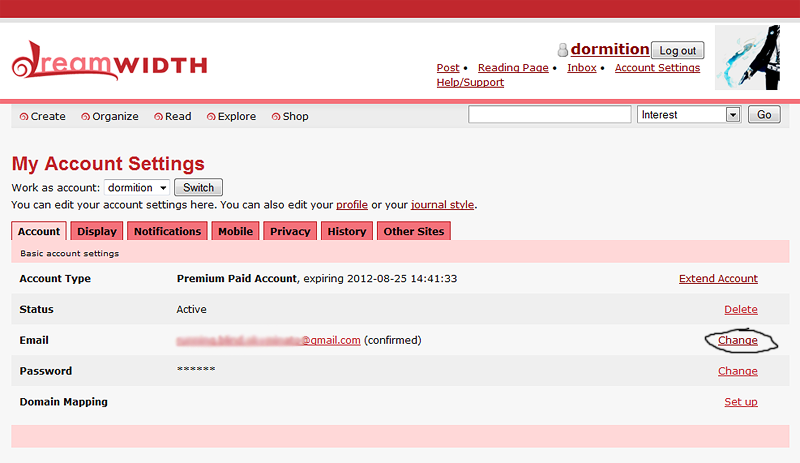Viewport: 800px width, 463px height.
Task: Click Set up for Domain Mapping
Action: tap(740, 402)
